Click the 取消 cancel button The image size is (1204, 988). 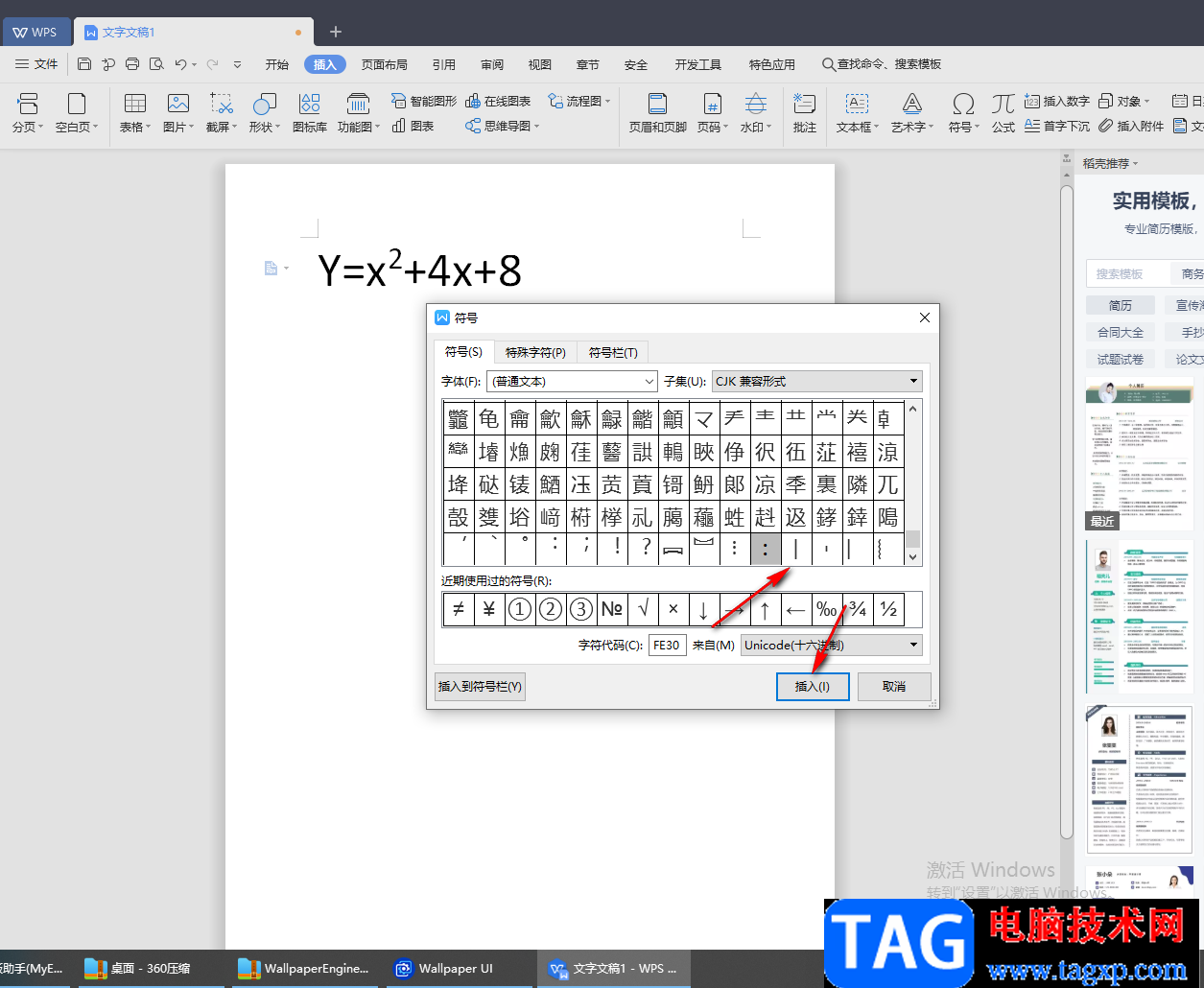[894, 687]
